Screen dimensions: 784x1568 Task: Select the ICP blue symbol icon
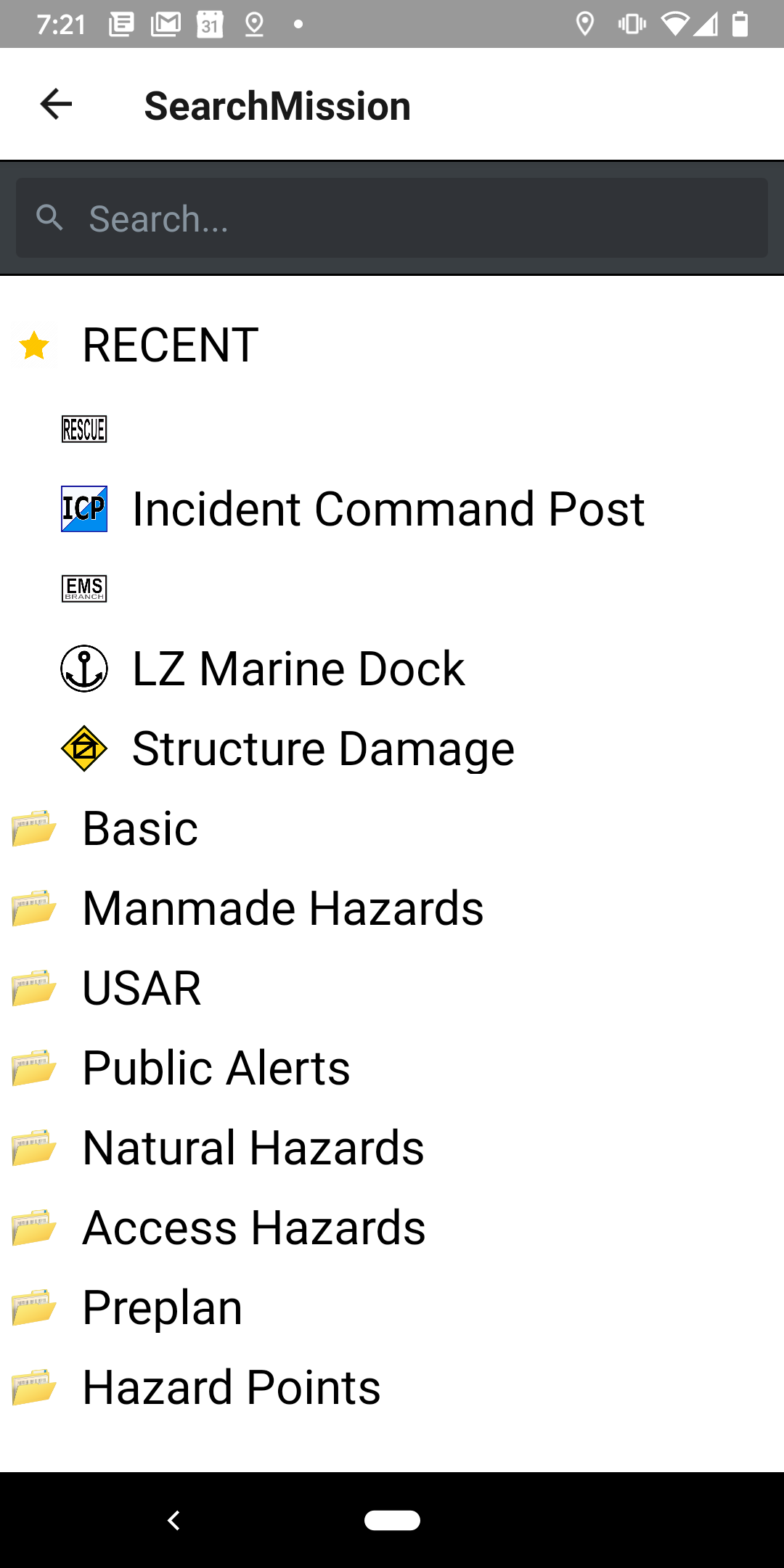[84, 509]
